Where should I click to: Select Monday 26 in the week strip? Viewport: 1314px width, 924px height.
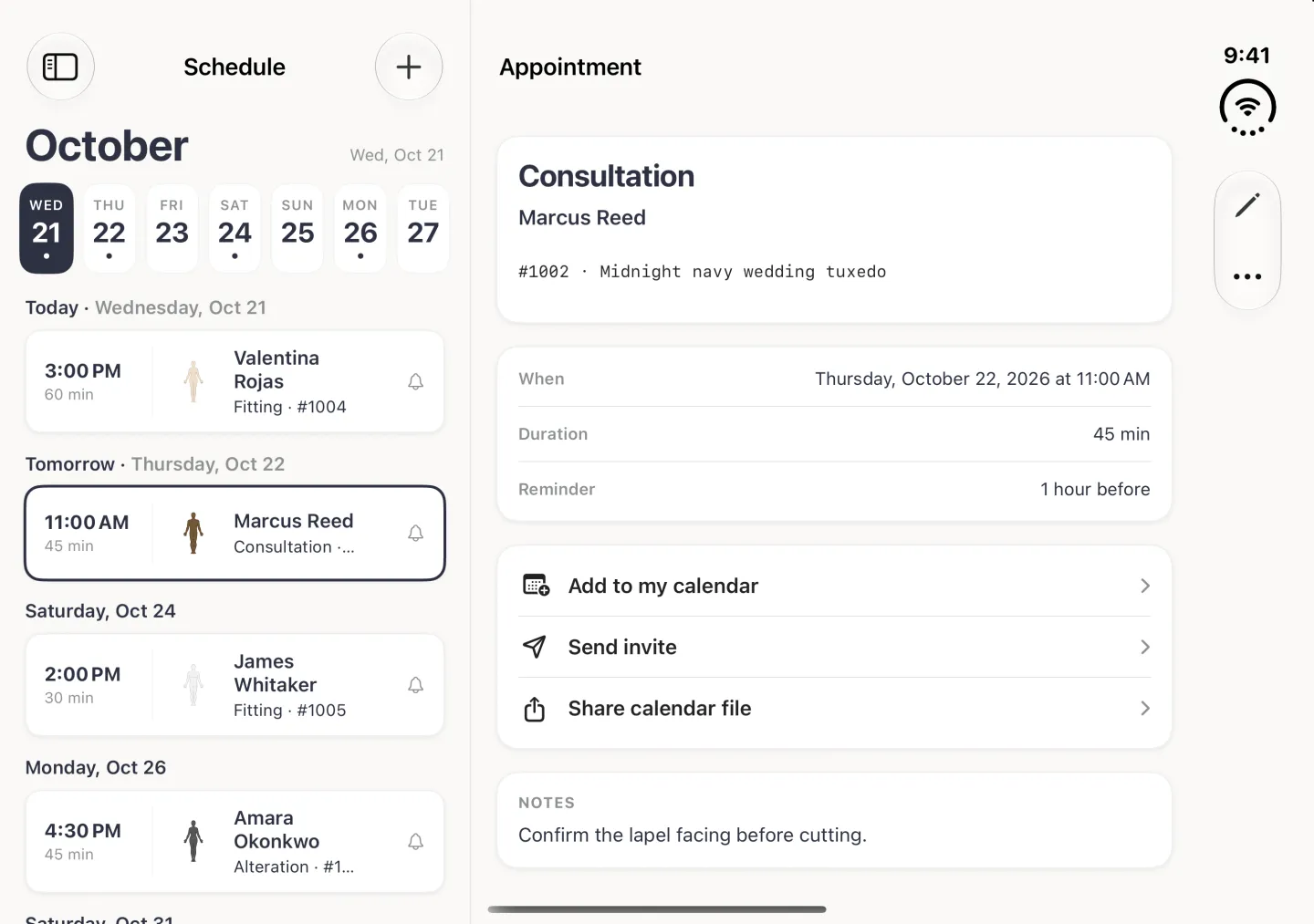click(x=360, y=229)
